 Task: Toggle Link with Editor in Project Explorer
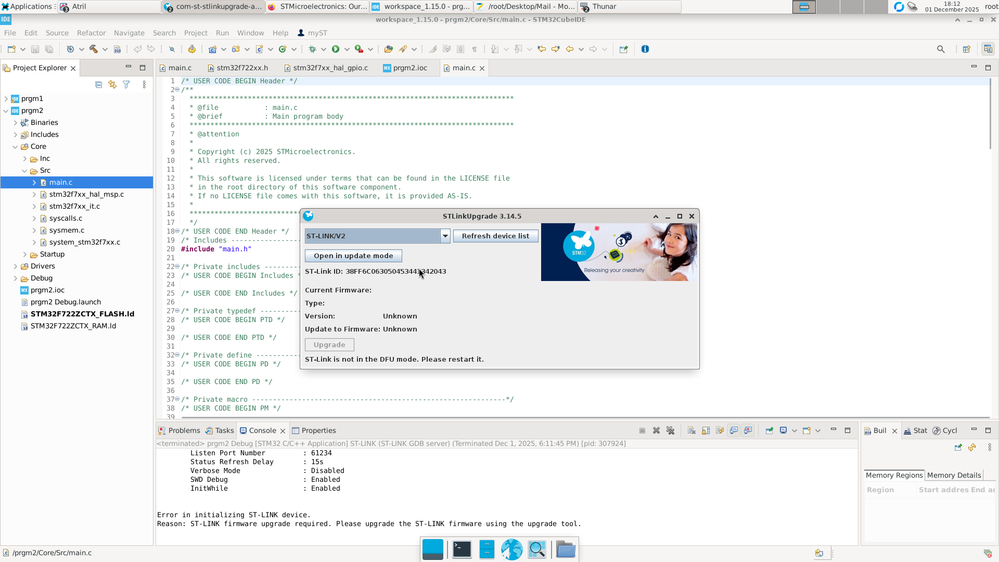click(x=112, y=84)
